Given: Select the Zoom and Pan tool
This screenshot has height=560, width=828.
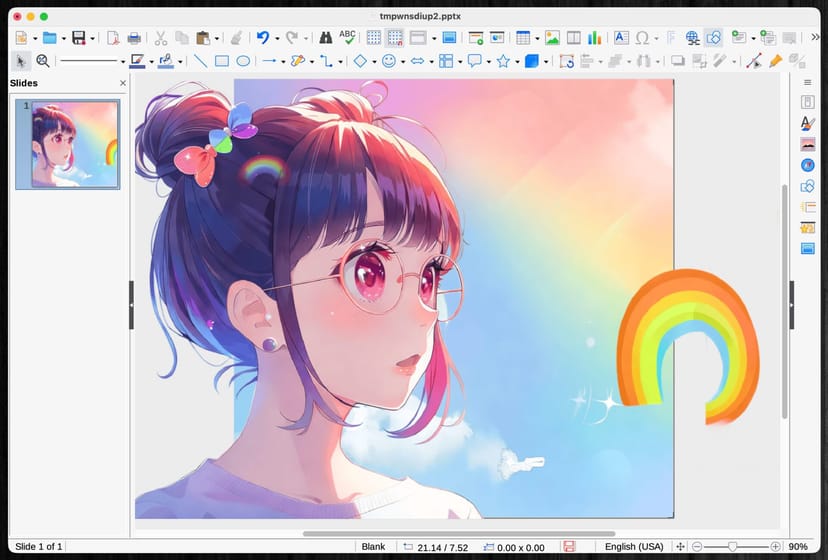Looking at the screenshot, I should [x=43, y=61].
